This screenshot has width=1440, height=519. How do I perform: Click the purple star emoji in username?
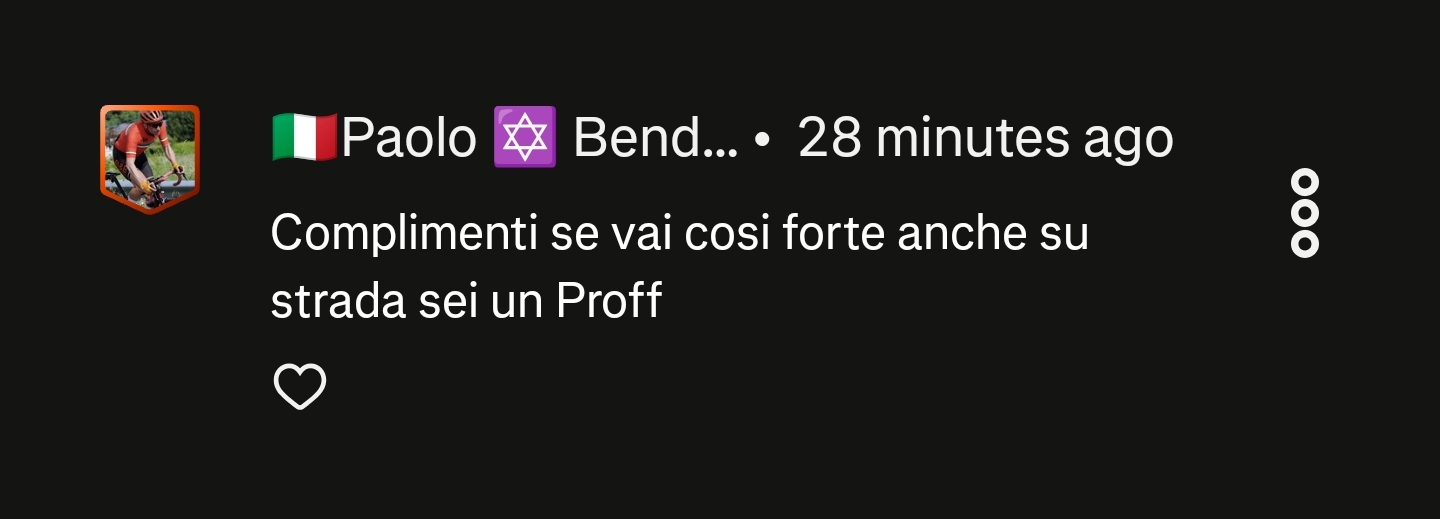[x=524, y=139]
